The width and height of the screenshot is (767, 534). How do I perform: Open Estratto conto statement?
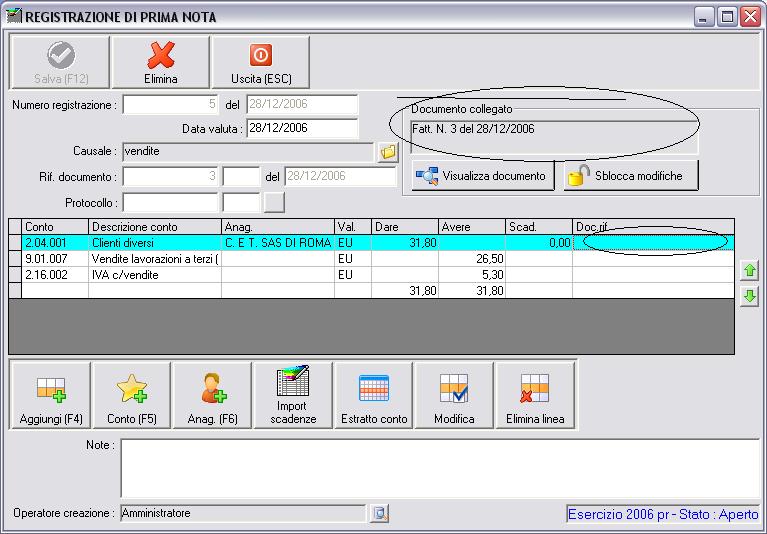(x=374, y=395)
